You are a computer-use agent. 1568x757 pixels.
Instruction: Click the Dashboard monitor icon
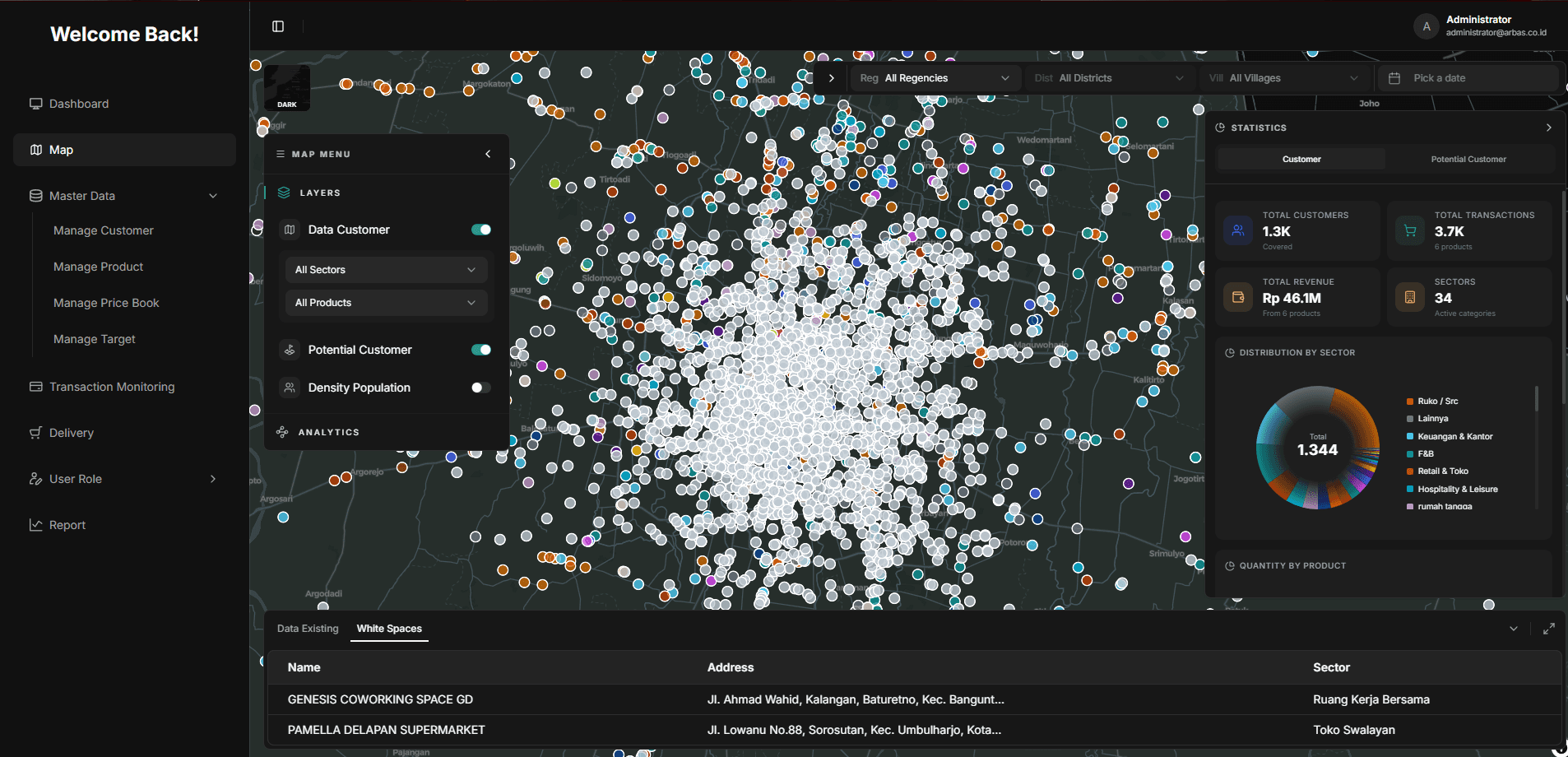coord(35,104)
